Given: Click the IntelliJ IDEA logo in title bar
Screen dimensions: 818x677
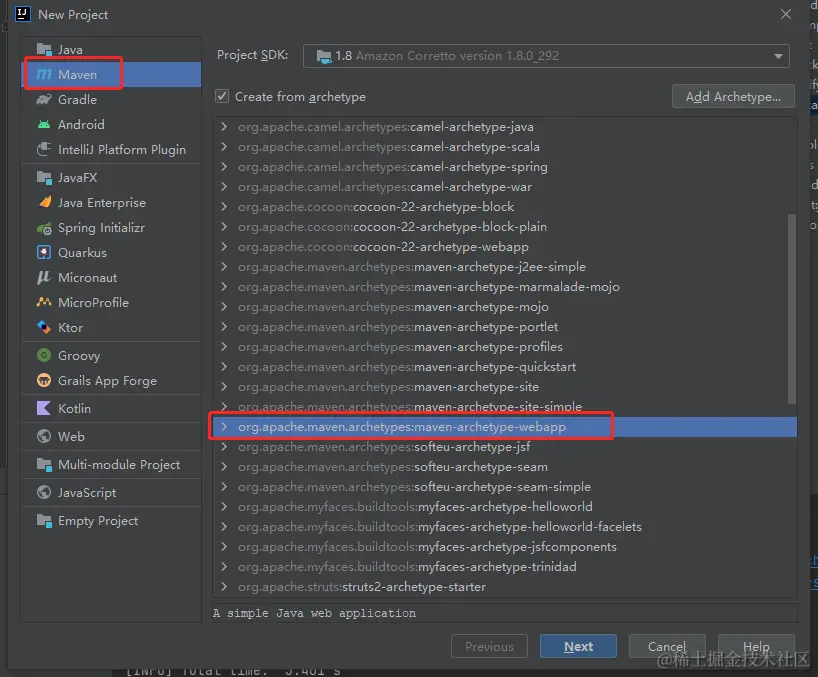Looking at the screenshot, I should (x=22, y=14).
